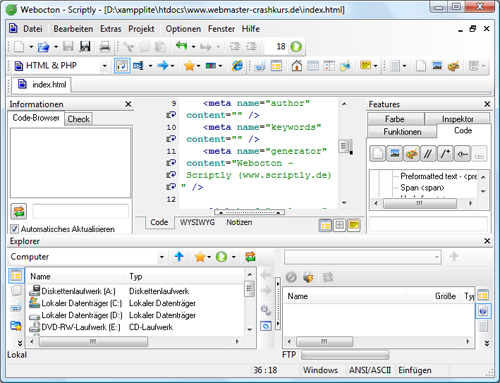Open the Inspektor tab in Features

pyautogui.click(x=457, y=119)
